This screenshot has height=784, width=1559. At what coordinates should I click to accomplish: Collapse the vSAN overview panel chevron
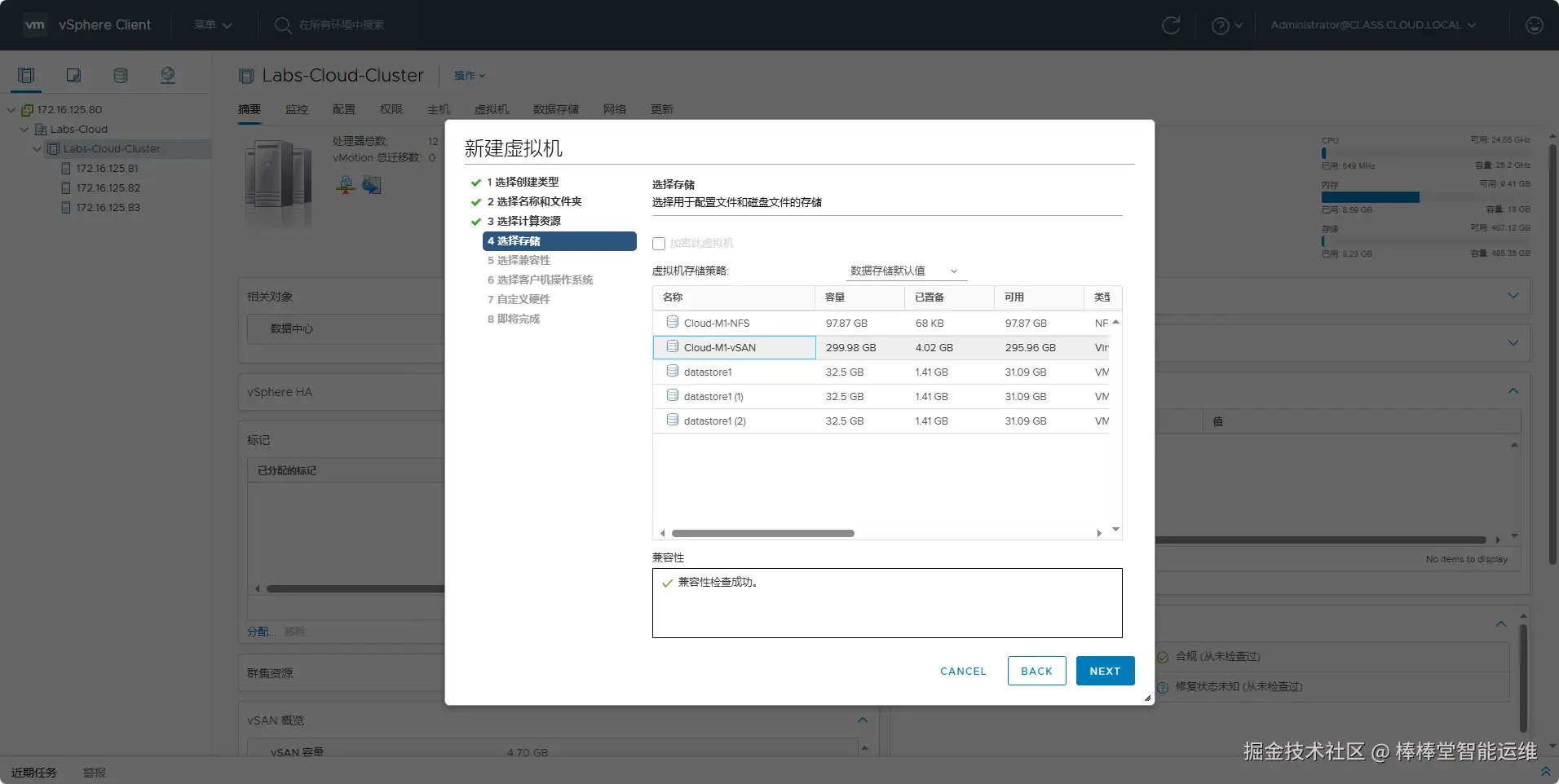863,720
